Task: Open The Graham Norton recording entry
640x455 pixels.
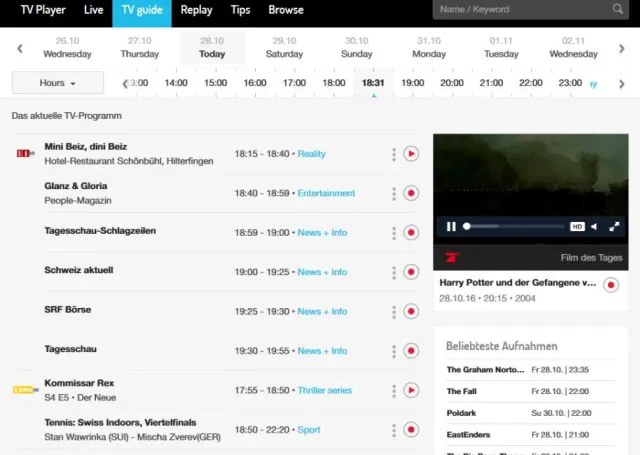Action: pos(531,370)
